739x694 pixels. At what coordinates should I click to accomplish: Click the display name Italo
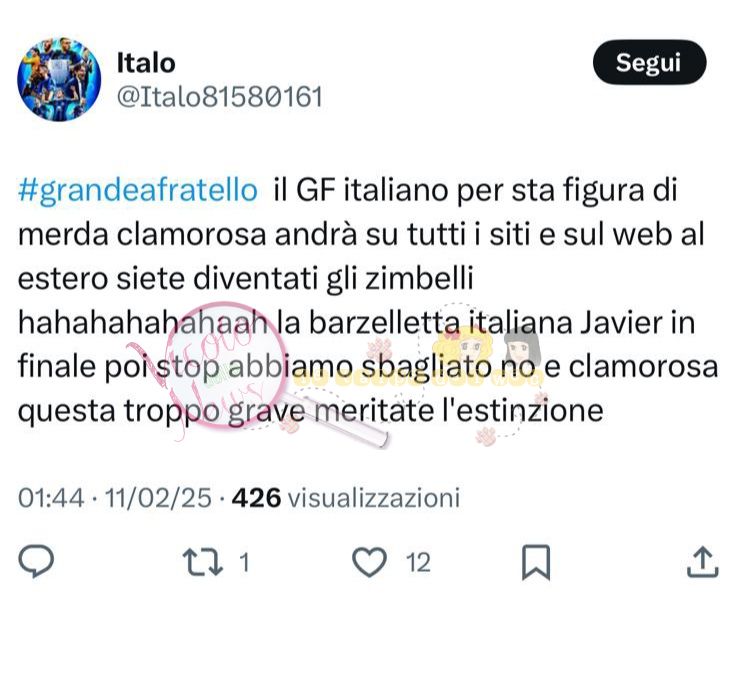(x=146, y=63)
